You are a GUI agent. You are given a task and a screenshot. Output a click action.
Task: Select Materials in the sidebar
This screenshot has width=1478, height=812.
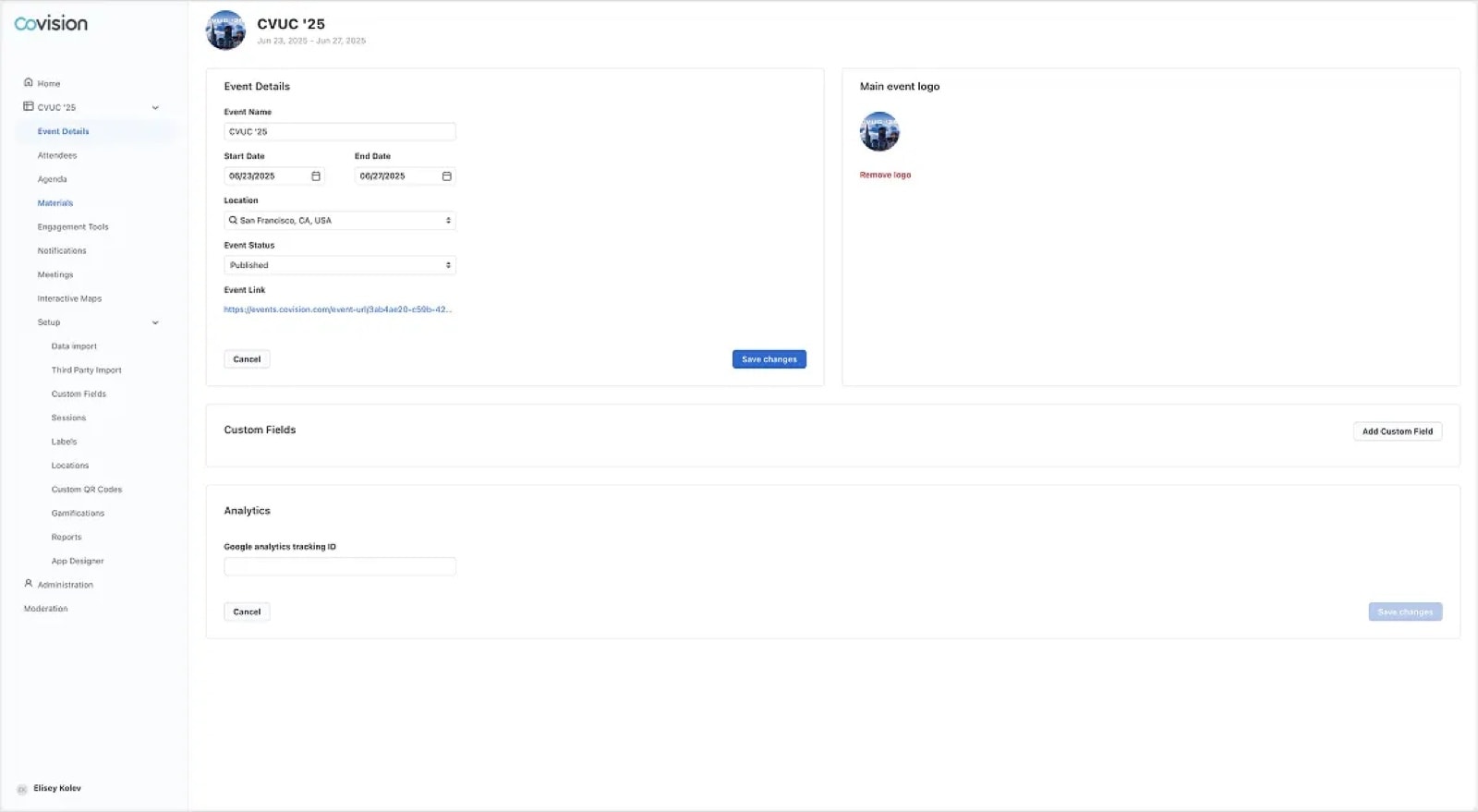[55, 203]
